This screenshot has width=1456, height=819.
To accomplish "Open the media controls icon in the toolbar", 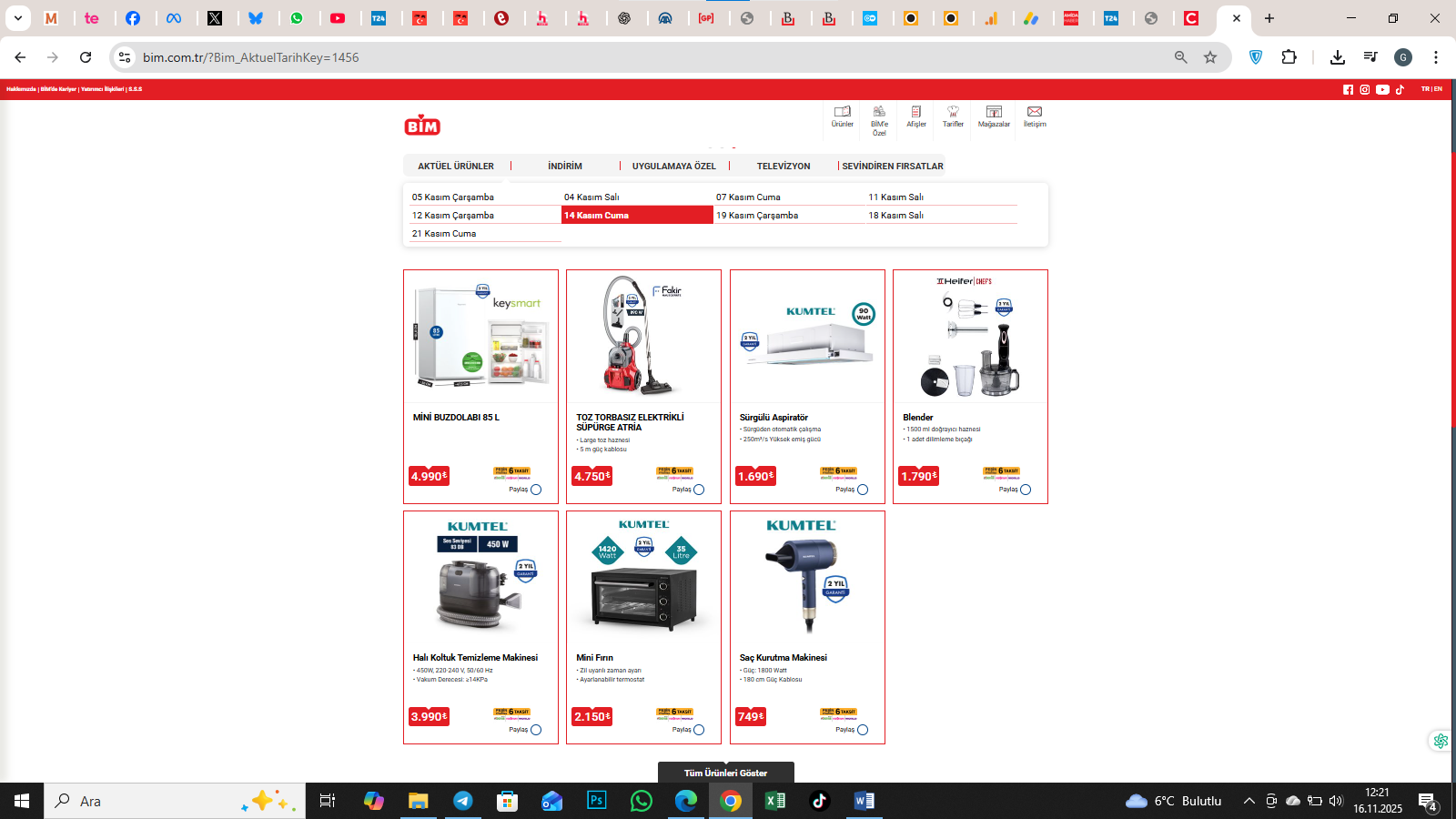I will (1370, 57).
